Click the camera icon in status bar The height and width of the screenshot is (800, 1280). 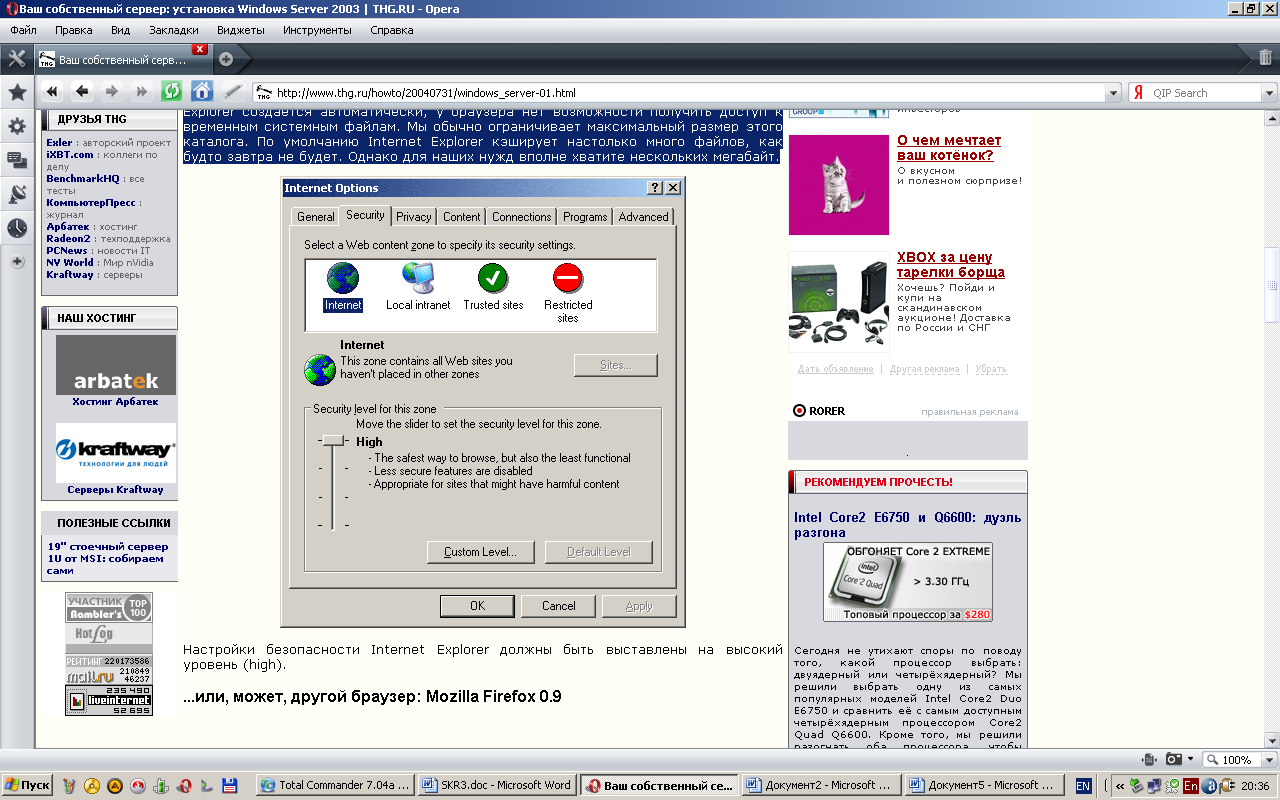pos(1173,760)
